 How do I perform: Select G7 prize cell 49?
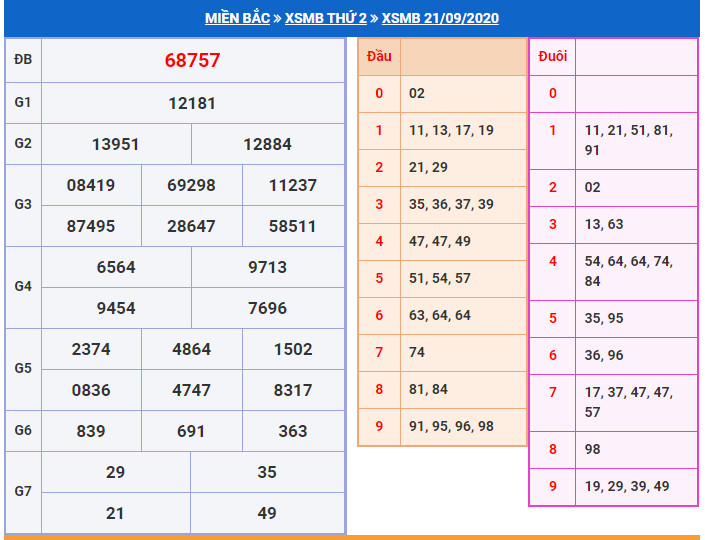click(x=267, y=513)
